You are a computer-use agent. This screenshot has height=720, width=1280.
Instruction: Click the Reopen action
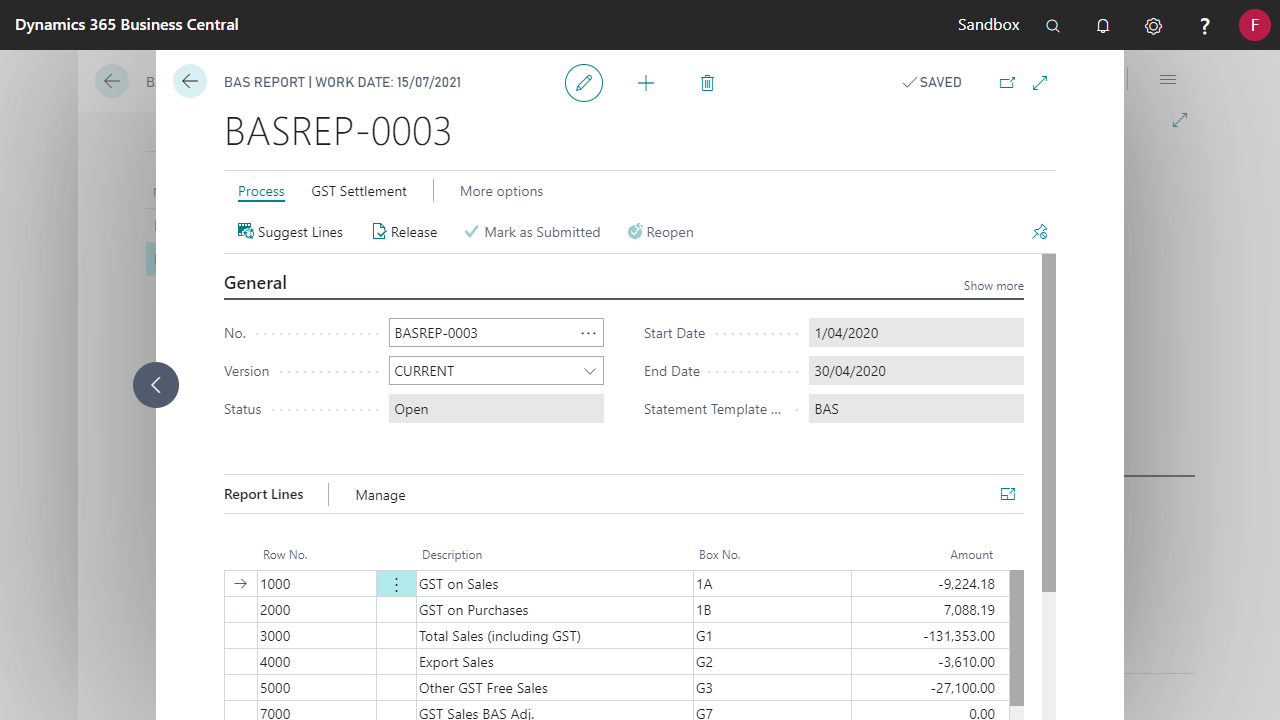pos(660,232)
